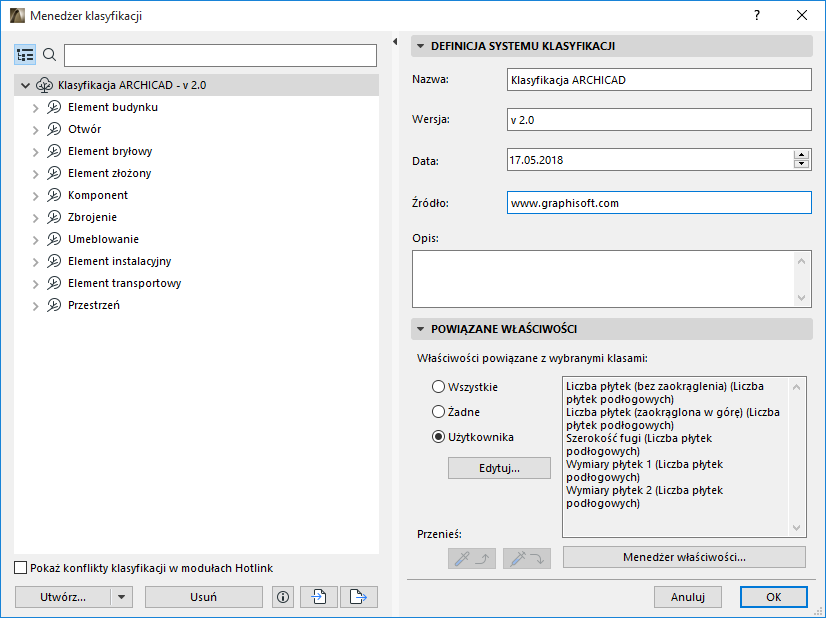Click into the Źródło text field
The height and width of the screenshot is (618, 826).
point(658,203)
